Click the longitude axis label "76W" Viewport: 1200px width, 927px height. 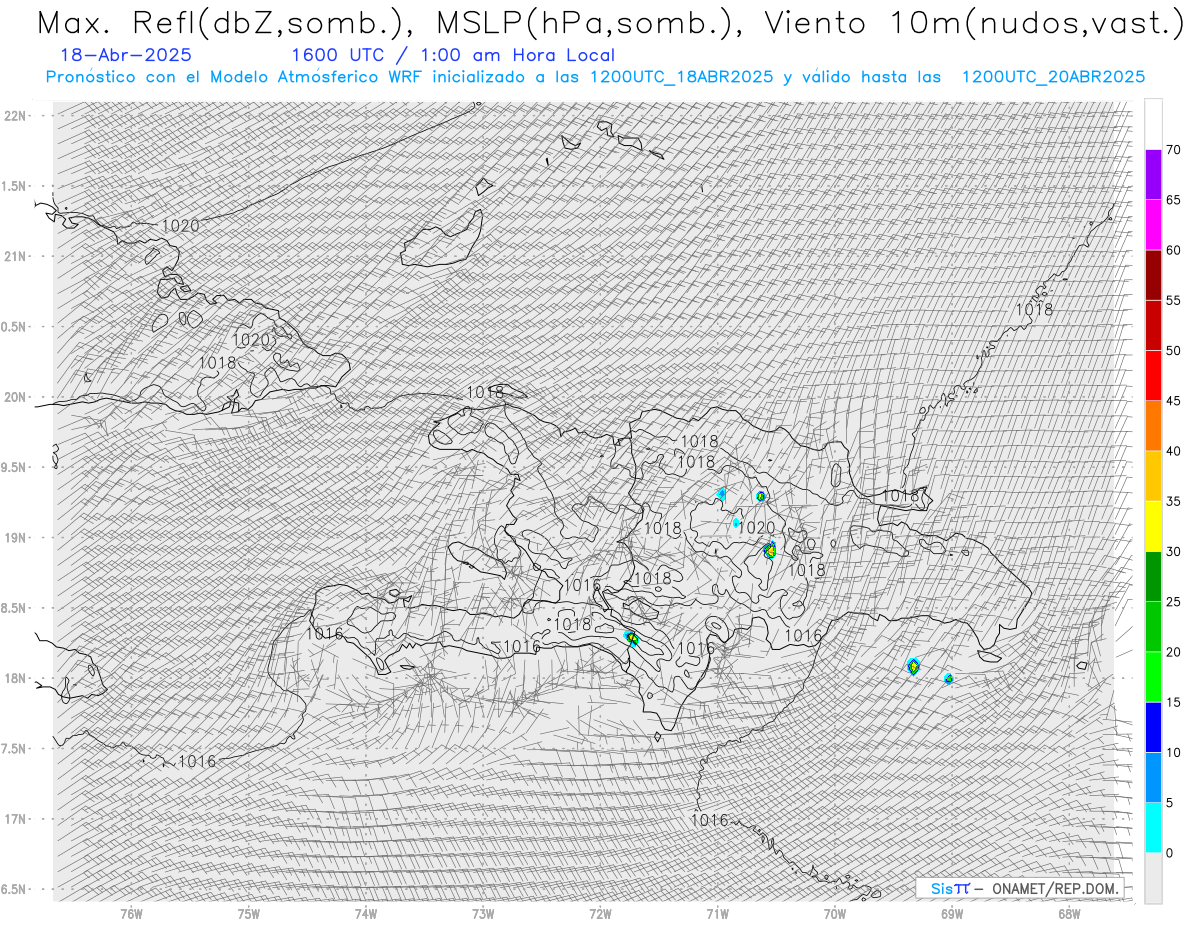131,912
